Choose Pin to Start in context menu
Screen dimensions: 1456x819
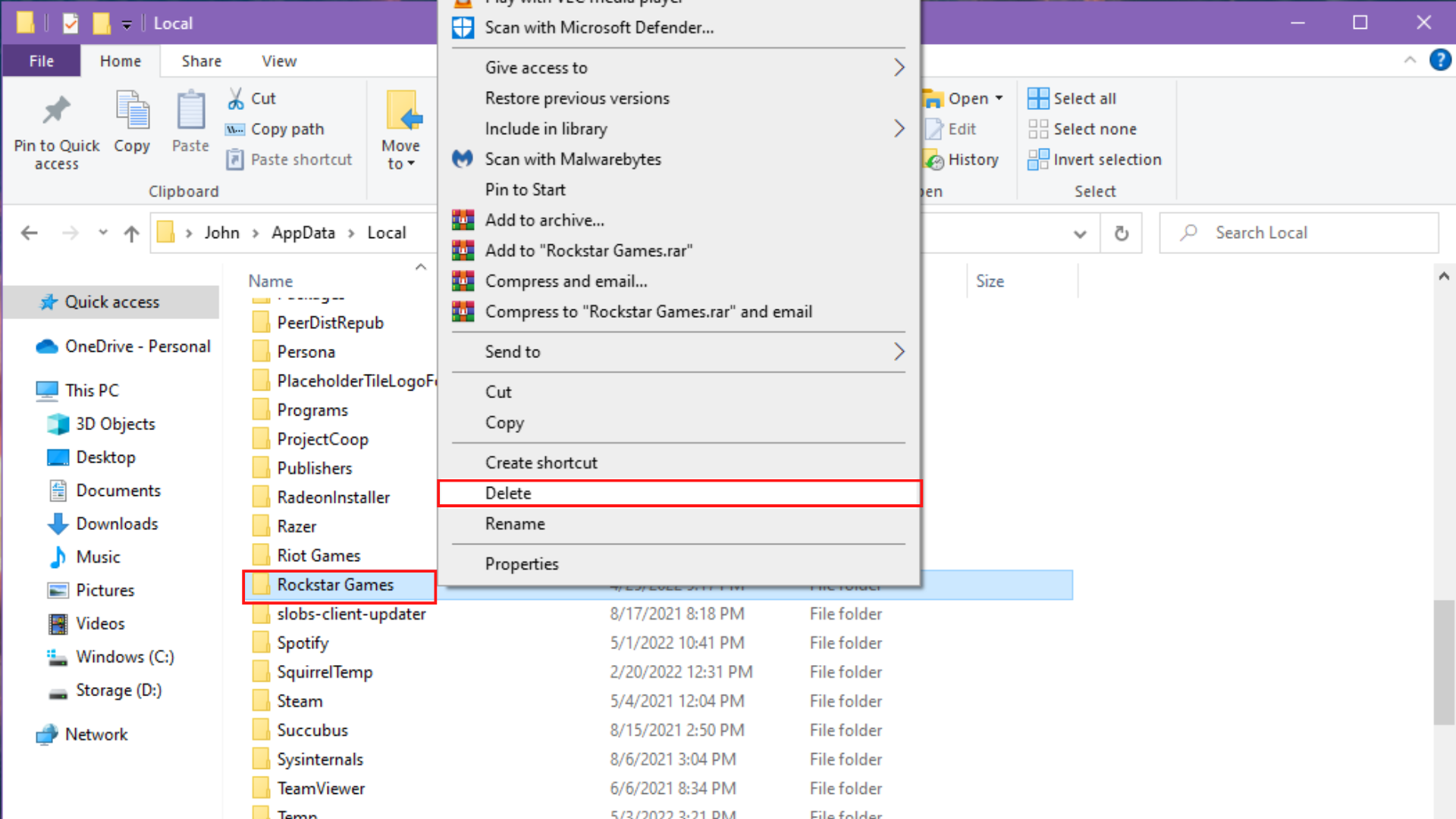679,190
